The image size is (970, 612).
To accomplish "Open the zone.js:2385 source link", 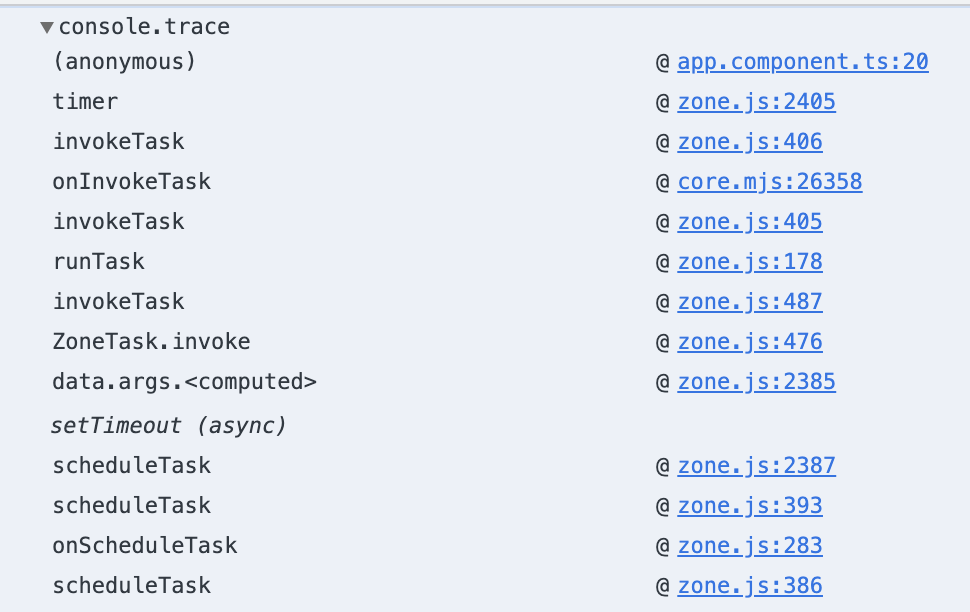I will coord(756,382).
